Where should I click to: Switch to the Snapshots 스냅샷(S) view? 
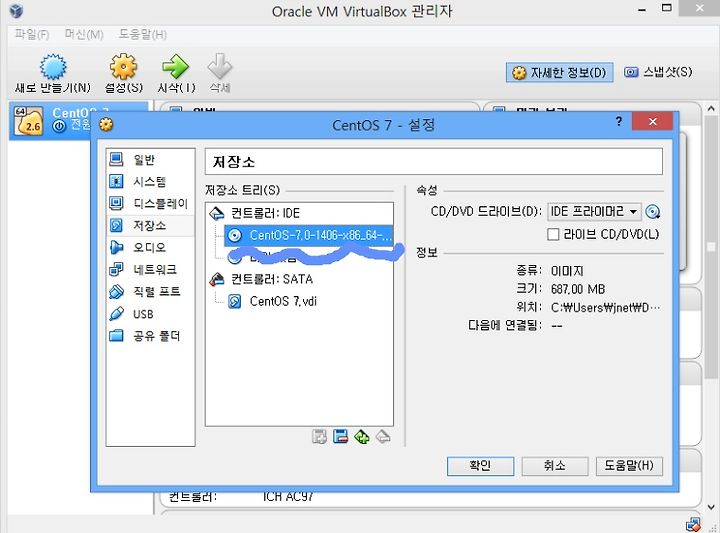658,72
